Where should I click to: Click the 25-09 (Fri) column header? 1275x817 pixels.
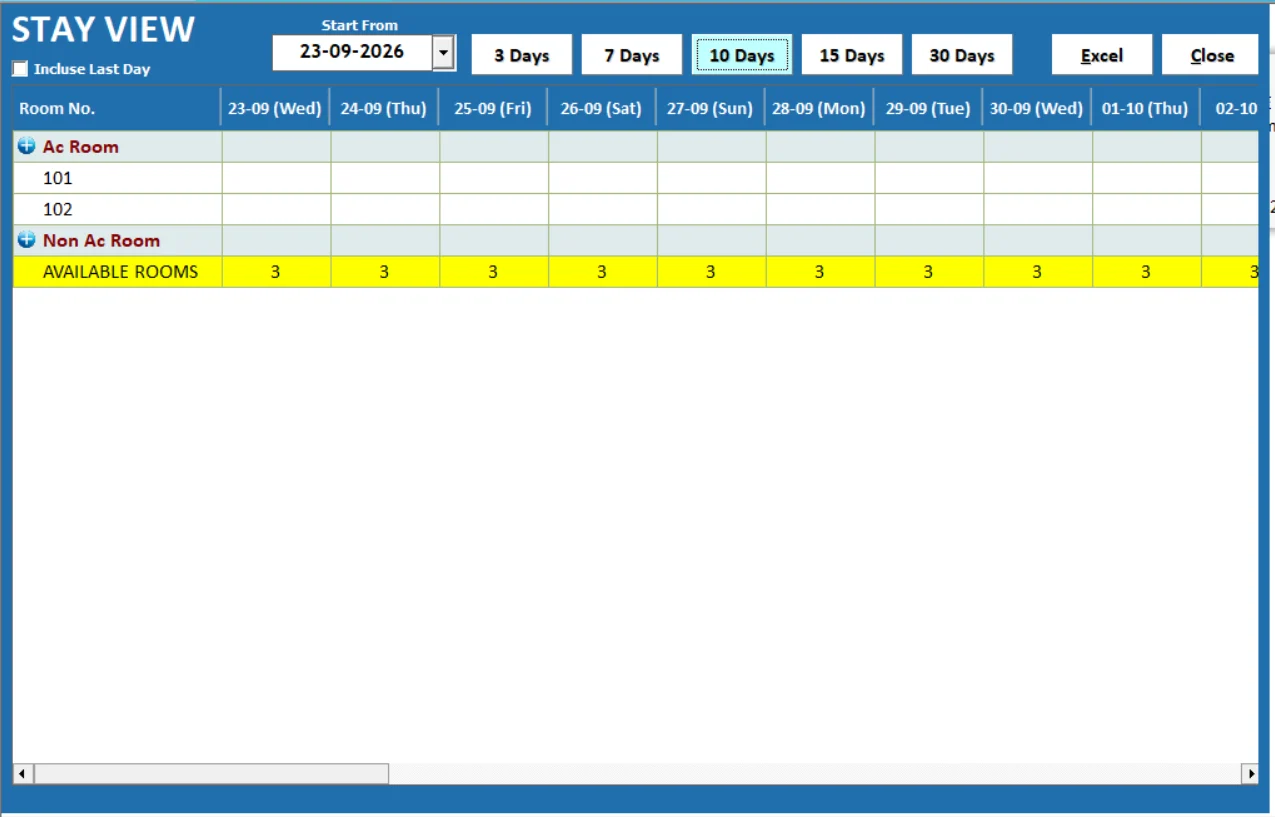click(x=493, y=108)
